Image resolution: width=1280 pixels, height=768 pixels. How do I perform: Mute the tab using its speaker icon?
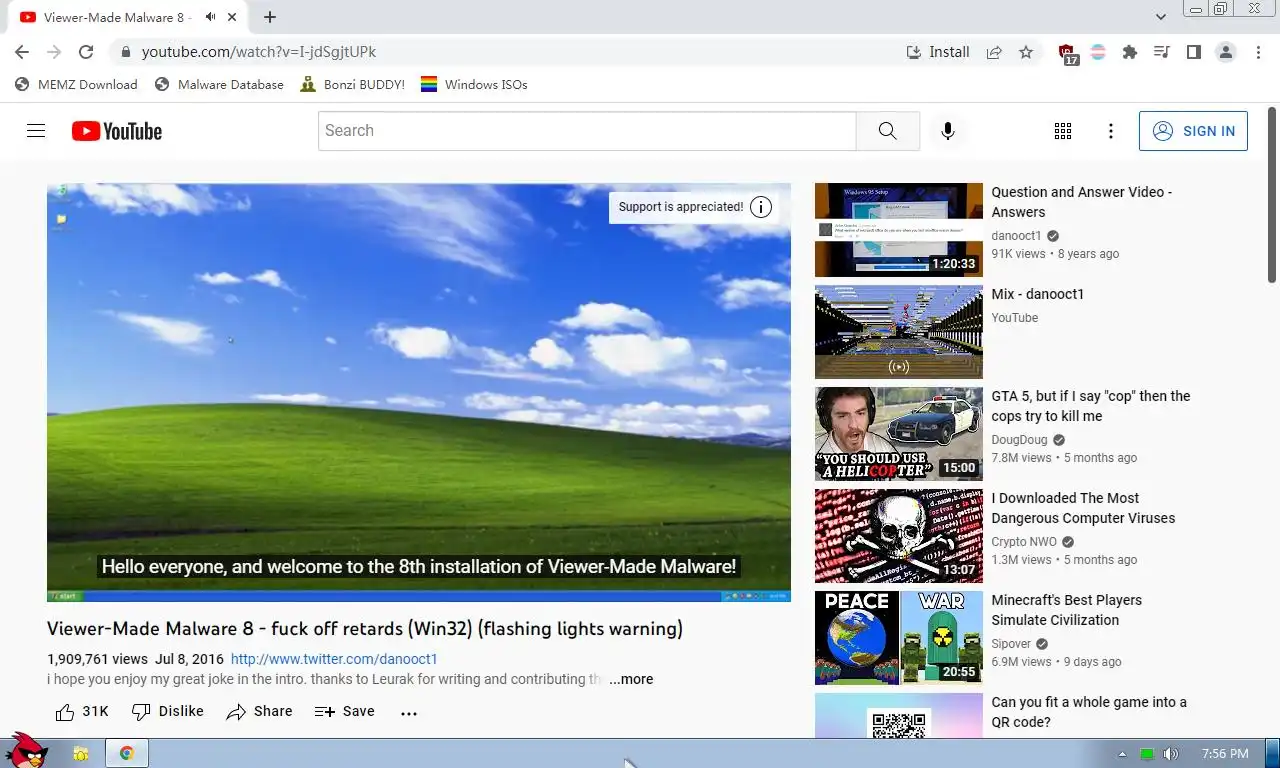(212, 17)
